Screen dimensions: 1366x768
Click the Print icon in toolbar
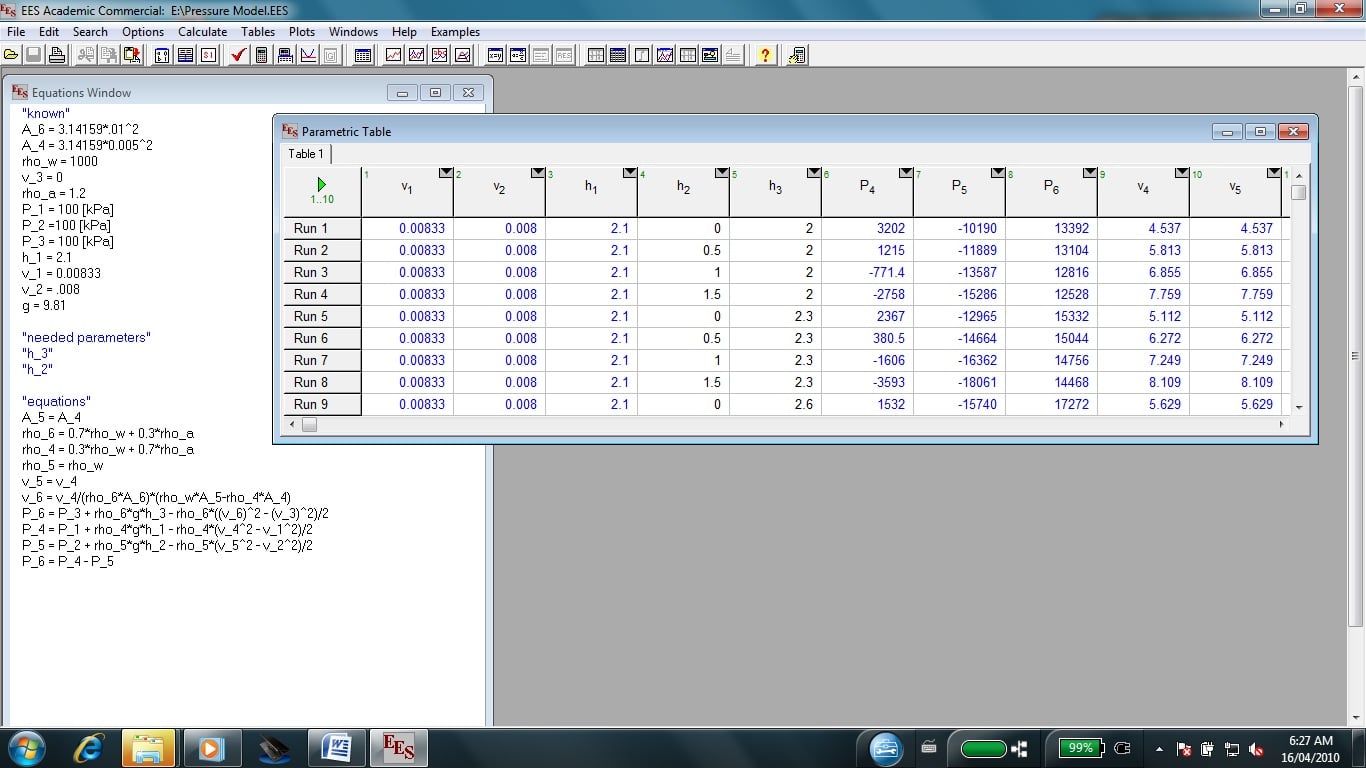[x=57, y=55]
